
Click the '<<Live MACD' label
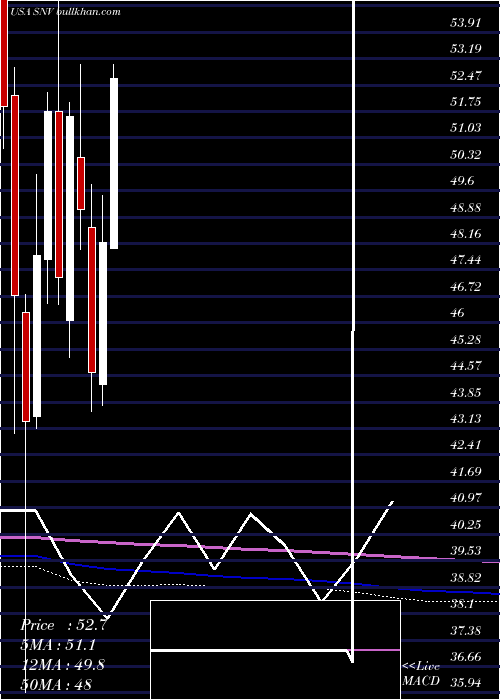coord(421,674)
